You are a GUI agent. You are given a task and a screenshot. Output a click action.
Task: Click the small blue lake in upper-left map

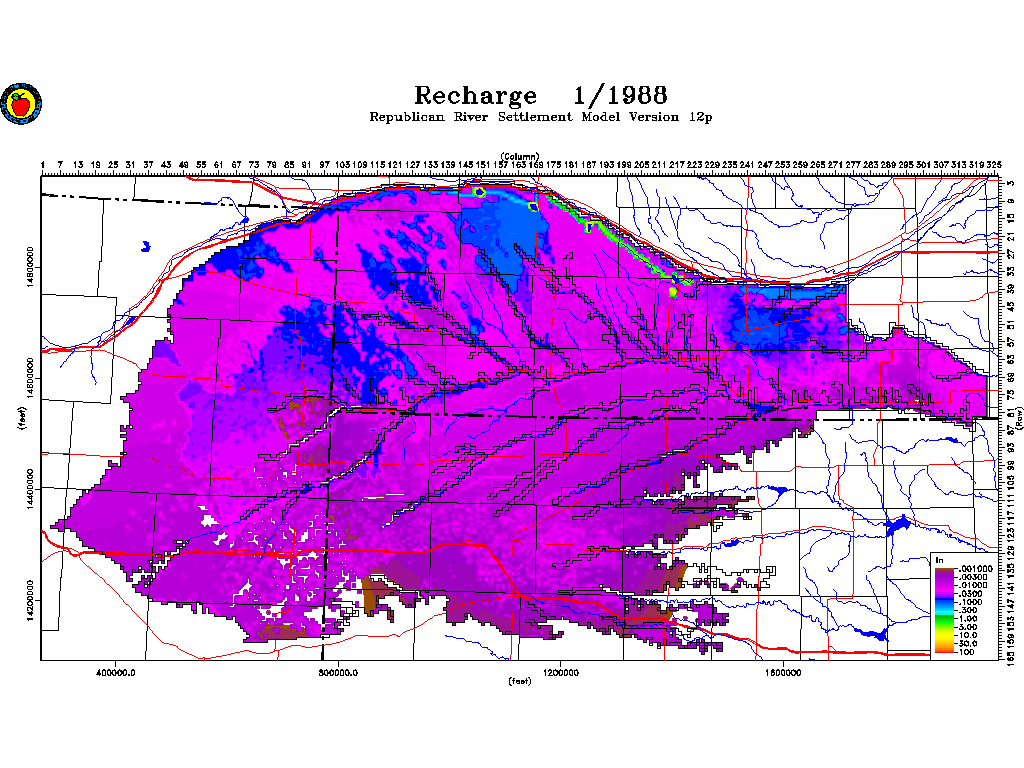point(146,247)
